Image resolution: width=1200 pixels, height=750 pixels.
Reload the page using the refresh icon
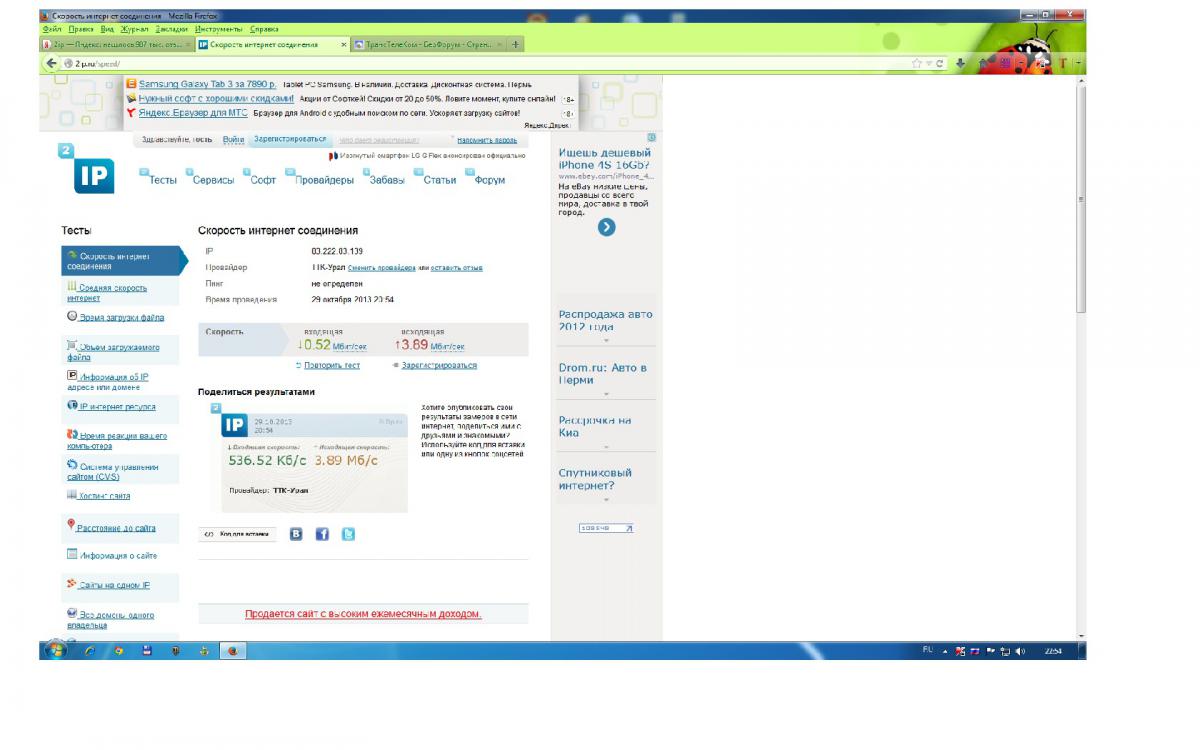point(941,63)
